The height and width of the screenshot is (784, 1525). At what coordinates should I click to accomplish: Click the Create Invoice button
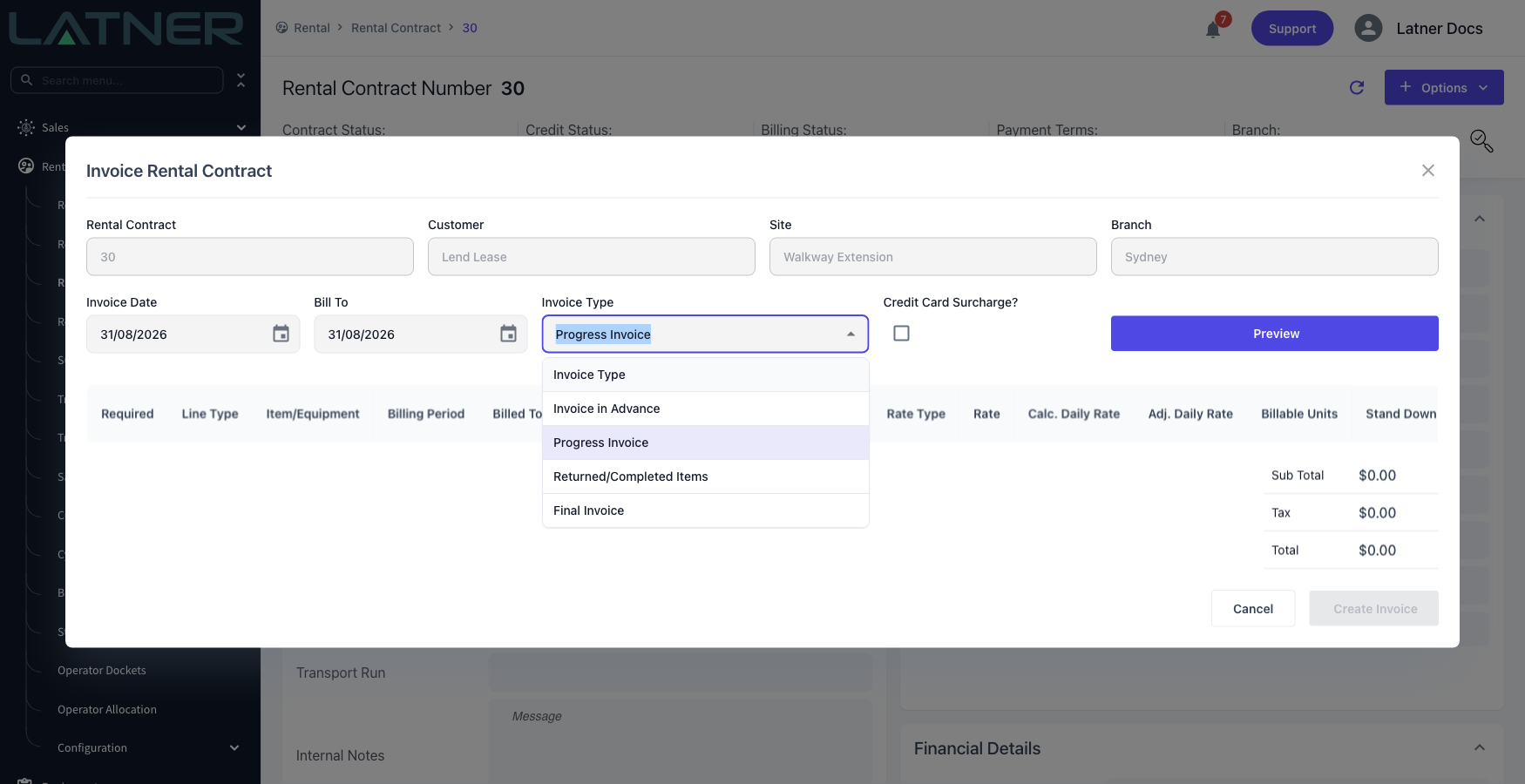(x=1373, y=608)
